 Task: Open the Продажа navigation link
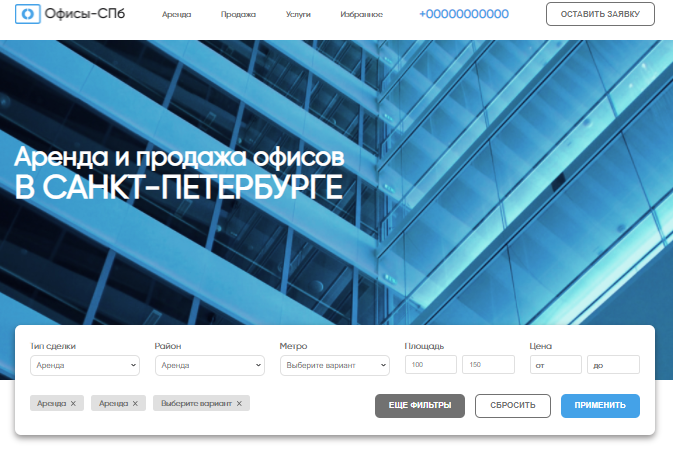238,15
